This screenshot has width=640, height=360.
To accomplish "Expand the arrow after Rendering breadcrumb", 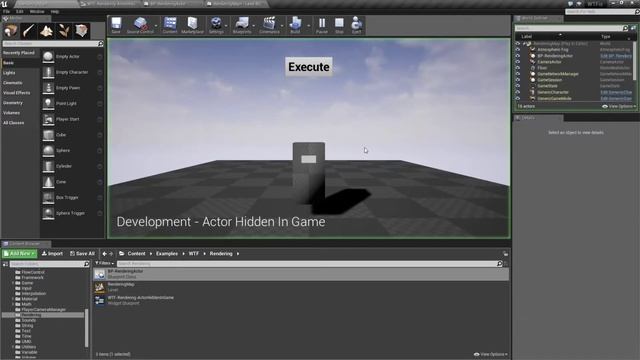I will [238, 253].
